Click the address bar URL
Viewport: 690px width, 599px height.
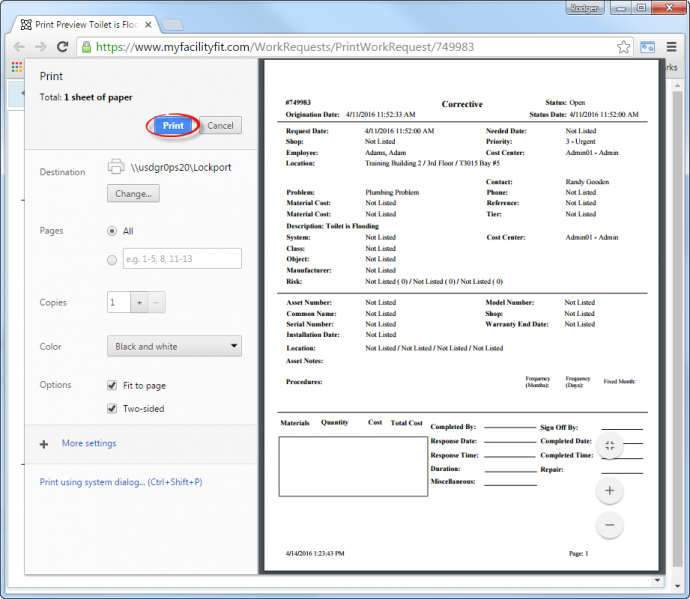pyautogui.click(x=285, y=47)
